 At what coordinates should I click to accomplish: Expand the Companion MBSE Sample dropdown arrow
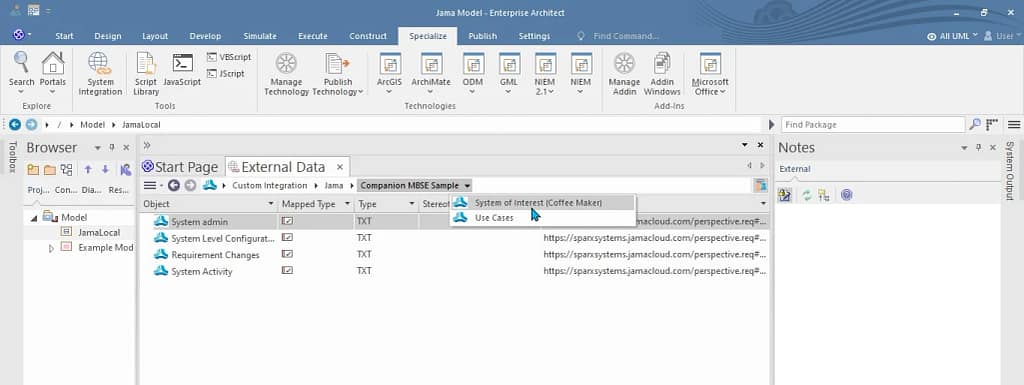[468, 186]
